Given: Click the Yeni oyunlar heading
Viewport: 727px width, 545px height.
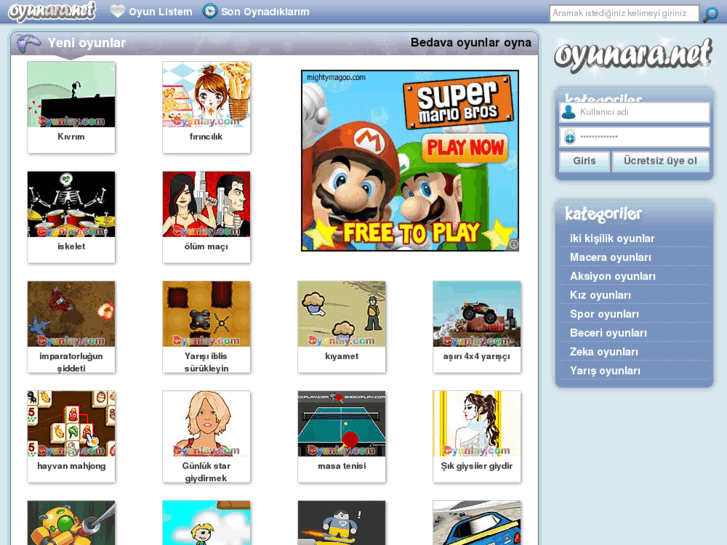Looking at the screenshot, I should [87, 43].
